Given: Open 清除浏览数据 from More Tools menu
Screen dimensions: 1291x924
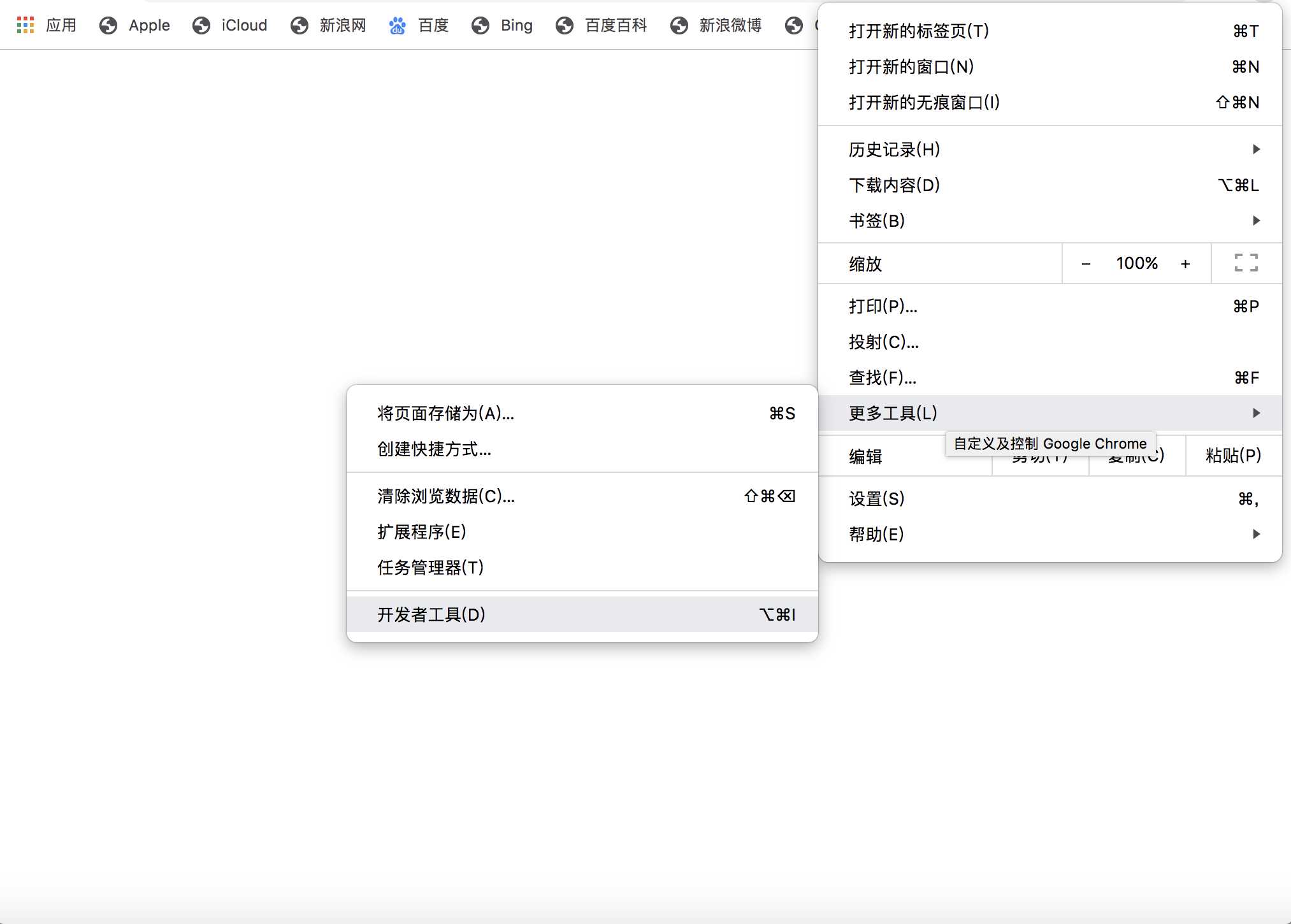Looking at the screenshot, I should [445, 496].
